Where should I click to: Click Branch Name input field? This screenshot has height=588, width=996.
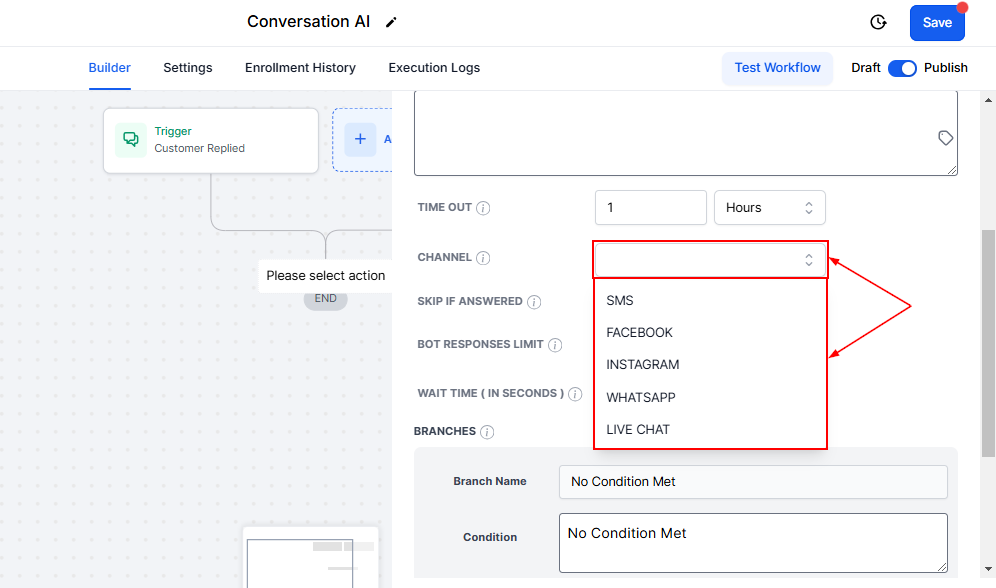(x=753, y=482)
